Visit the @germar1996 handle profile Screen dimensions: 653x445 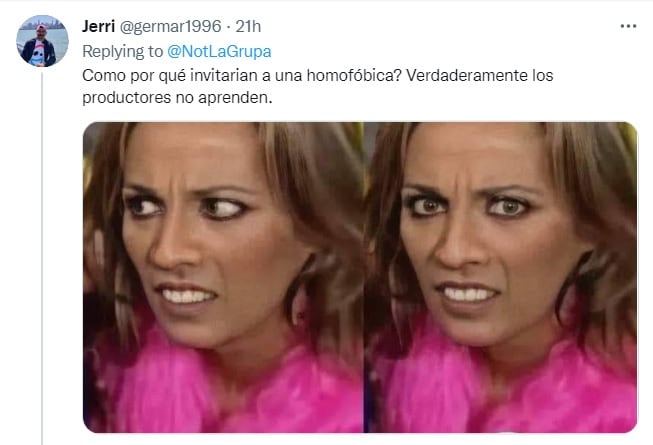click(171, 27)
